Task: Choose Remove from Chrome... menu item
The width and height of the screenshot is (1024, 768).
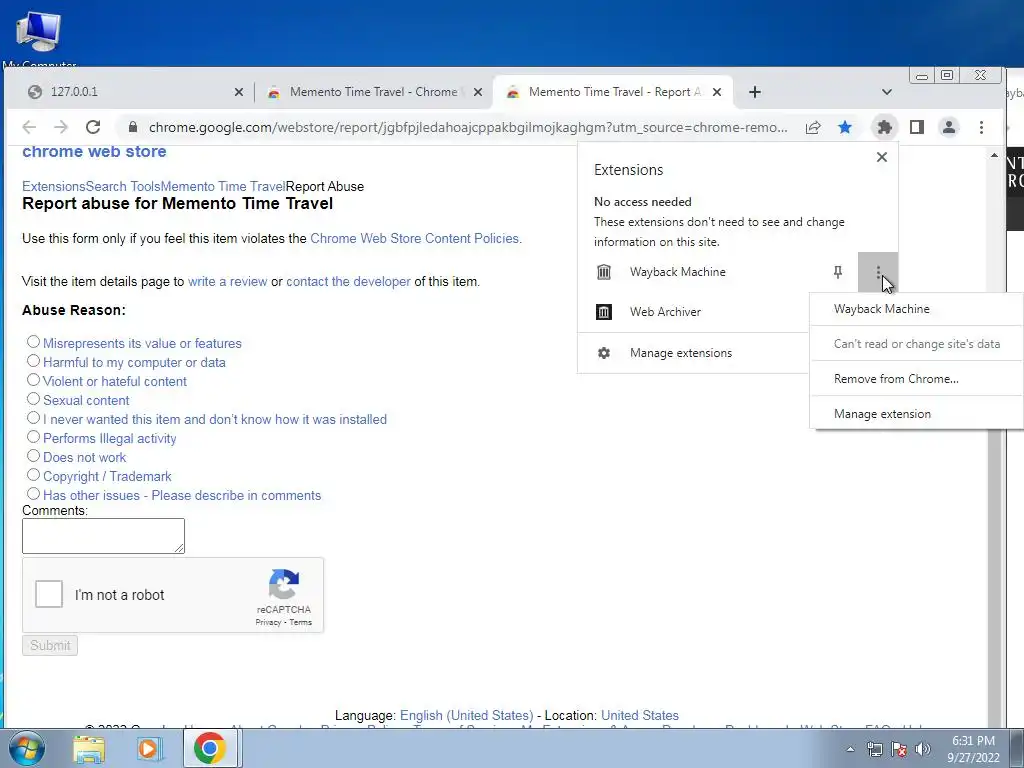Action: 916,379
